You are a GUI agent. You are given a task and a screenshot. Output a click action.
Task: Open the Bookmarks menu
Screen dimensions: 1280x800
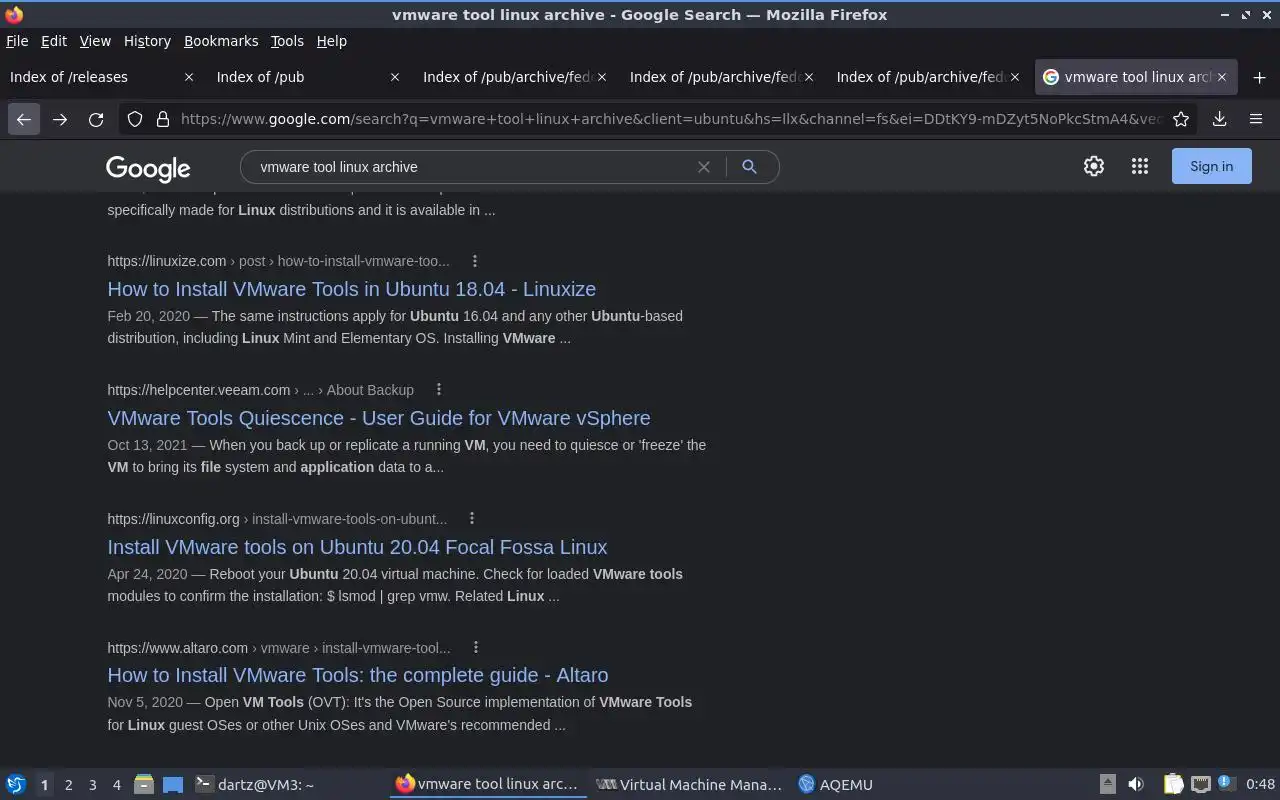pyautogui.click(x=221, y=41)
